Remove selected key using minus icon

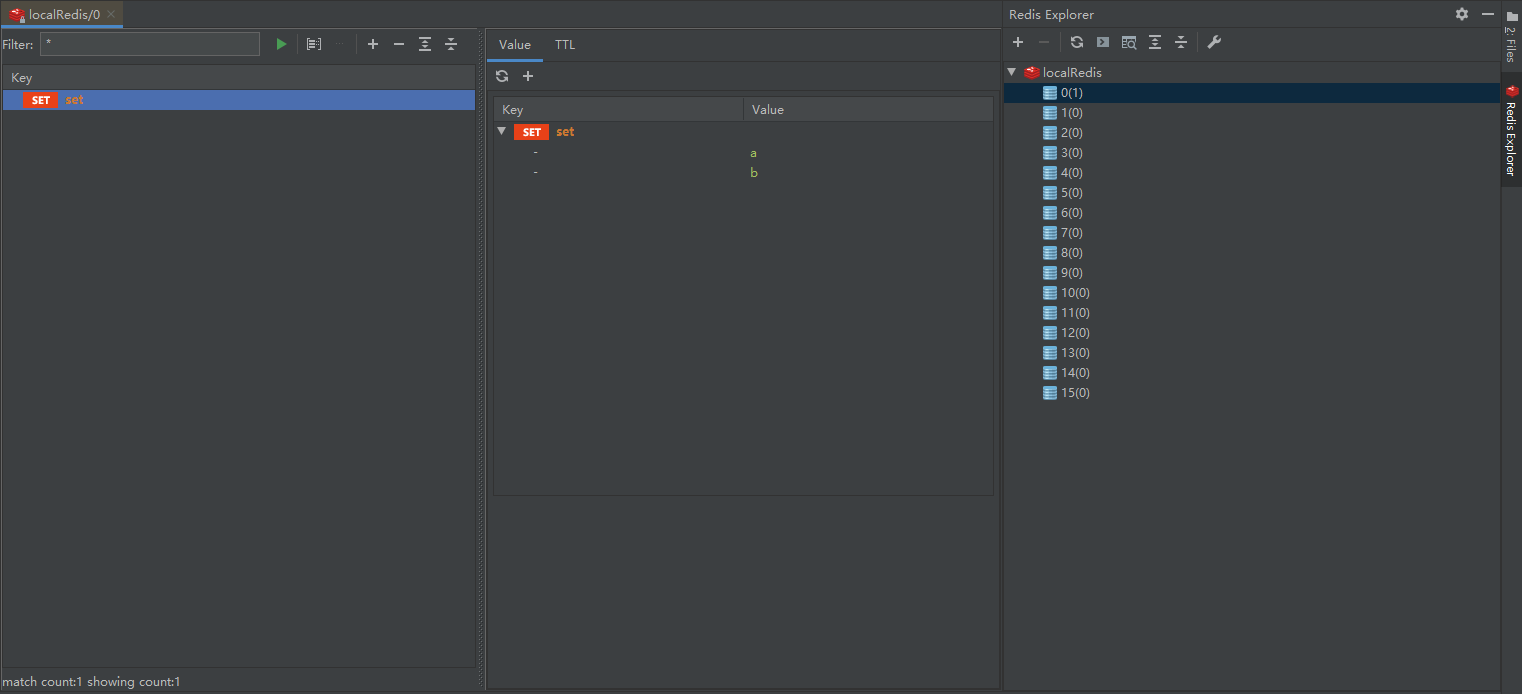[399, 44]
